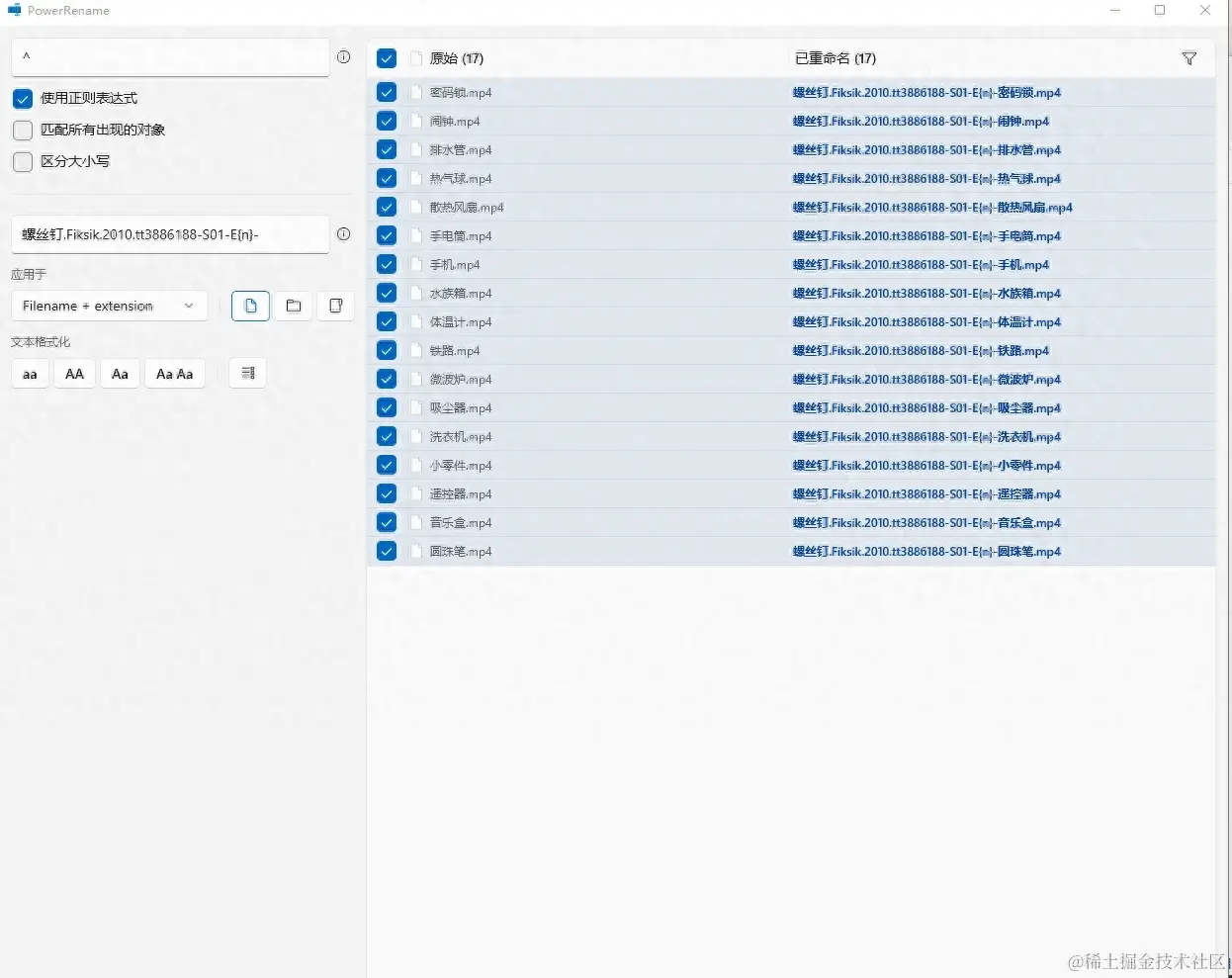Viewport: 1232px width, 978px height.
Task: Click 已重命名 (17) column header
Action: (x=836, y=58)
